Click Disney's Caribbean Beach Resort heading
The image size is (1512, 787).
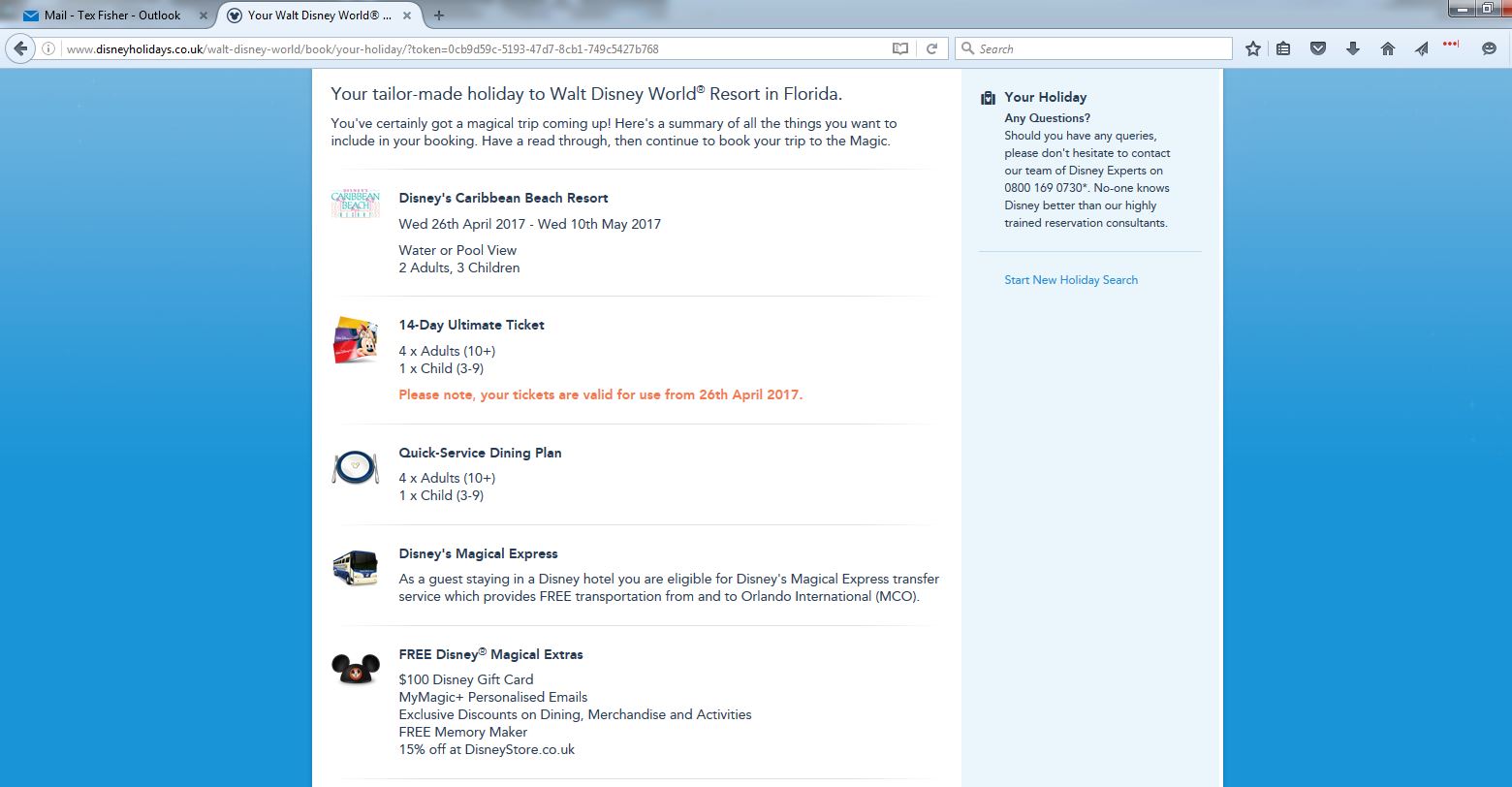point(503,198)
